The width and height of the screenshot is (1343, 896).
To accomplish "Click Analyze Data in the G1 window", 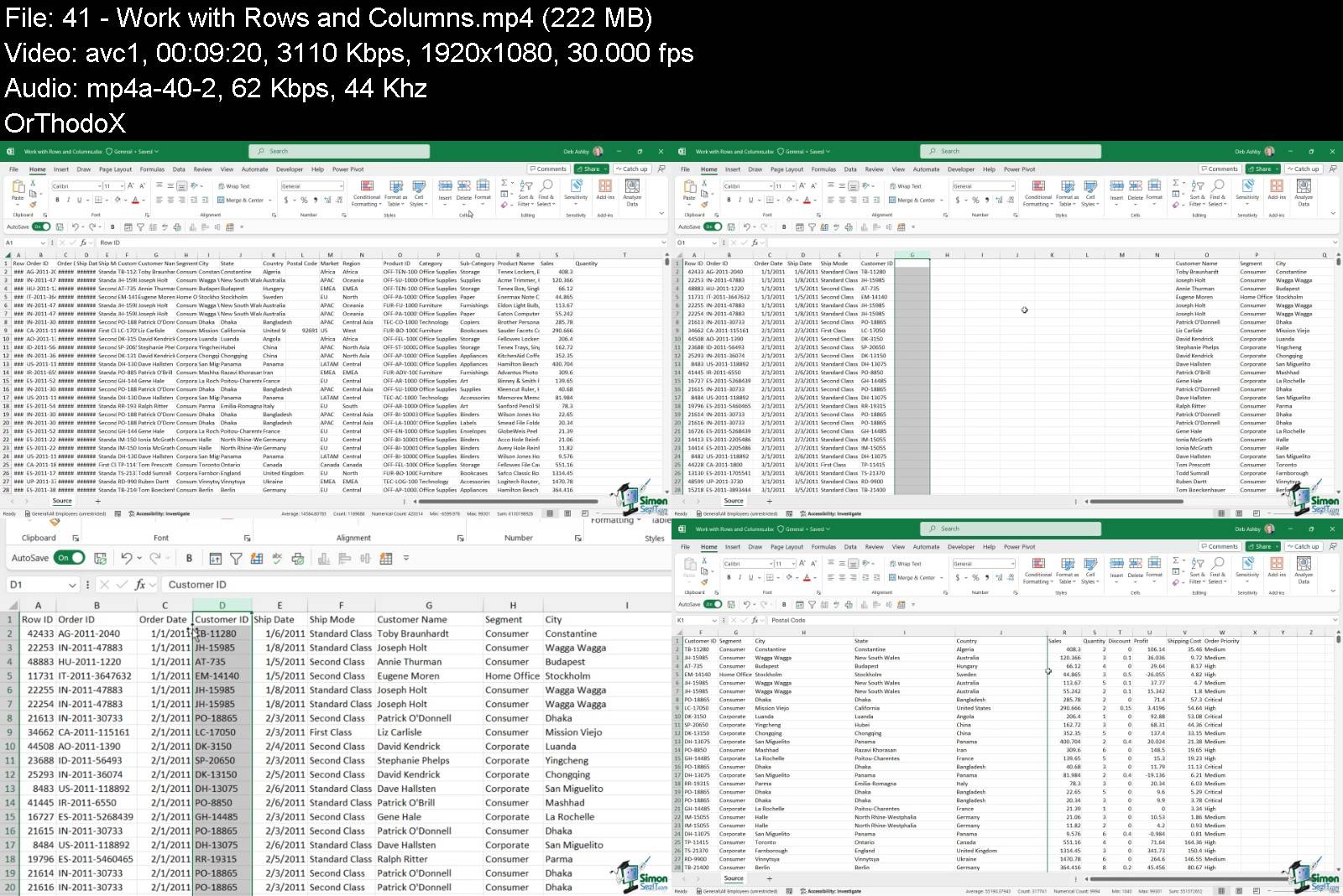I will click(1304, 193).
